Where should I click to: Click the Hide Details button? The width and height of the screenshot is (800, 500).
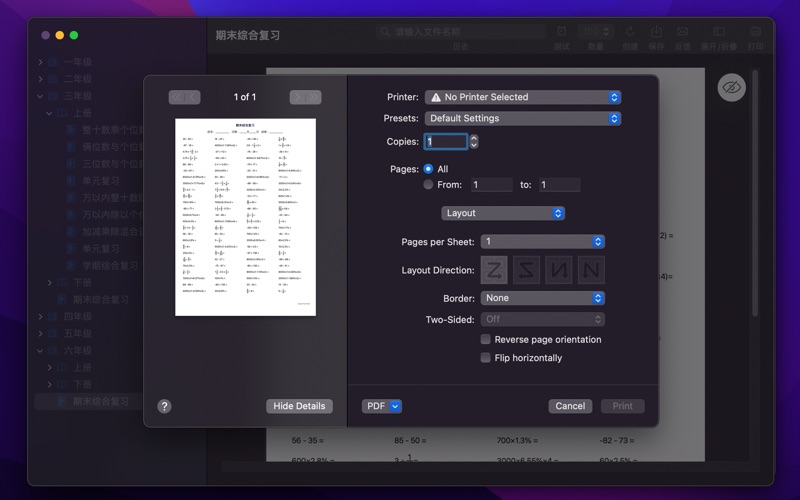(x=299, y=406)
